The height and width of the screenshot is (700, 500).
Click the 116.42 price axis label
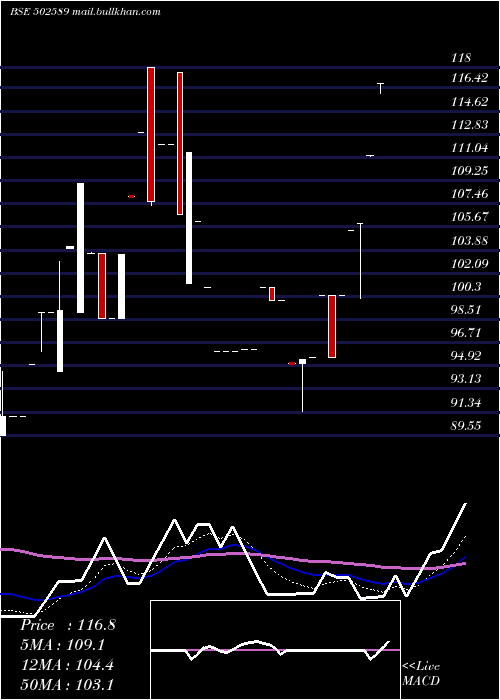click(x=470, y=78)
